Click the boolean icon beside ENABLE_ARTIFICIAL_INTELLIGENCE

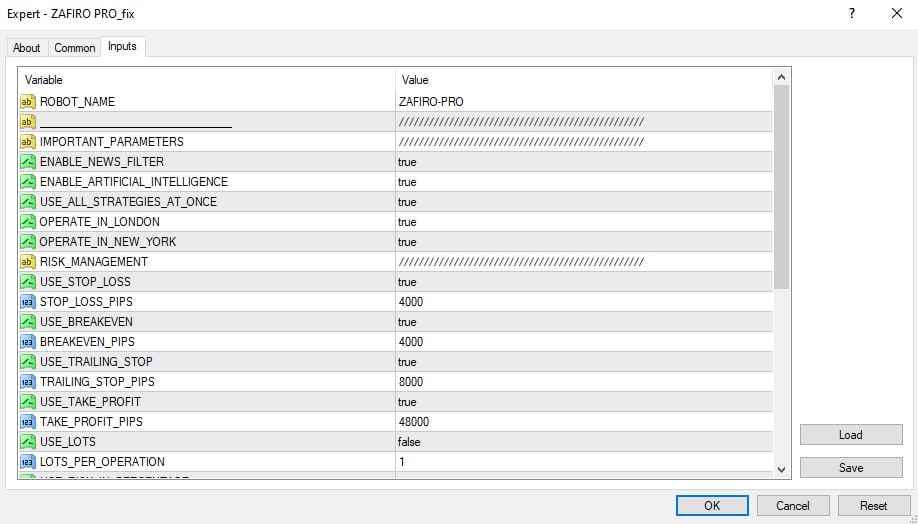coord(28,181)
